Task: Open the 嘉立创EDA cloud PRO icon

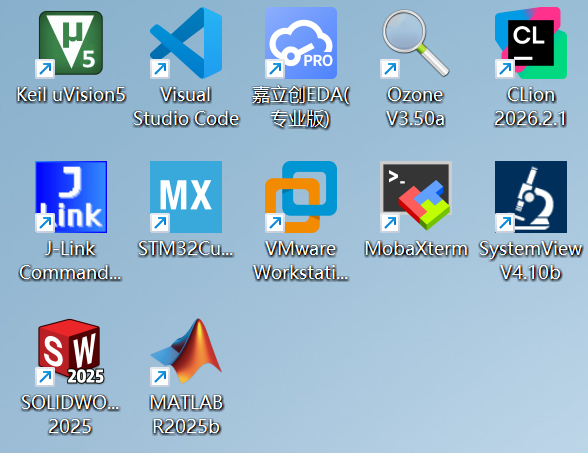Action: point(301,43)
